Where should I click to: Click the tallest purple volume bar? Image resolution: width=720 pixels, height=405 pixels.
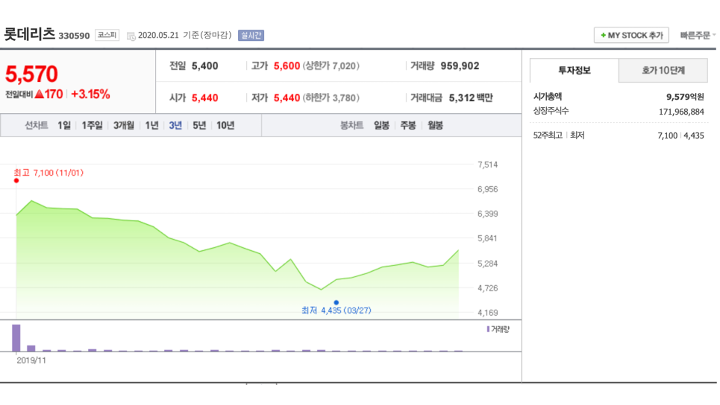[x=16, y=338]
